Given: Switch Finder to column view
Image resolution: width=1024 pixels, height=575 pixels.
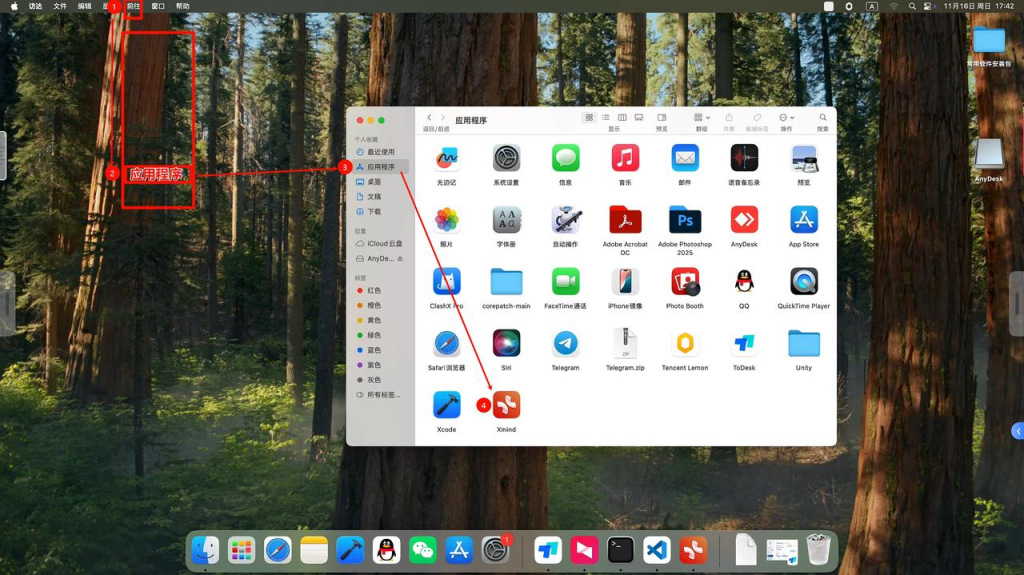Looking at the screenshot, I should click(622, 118).
